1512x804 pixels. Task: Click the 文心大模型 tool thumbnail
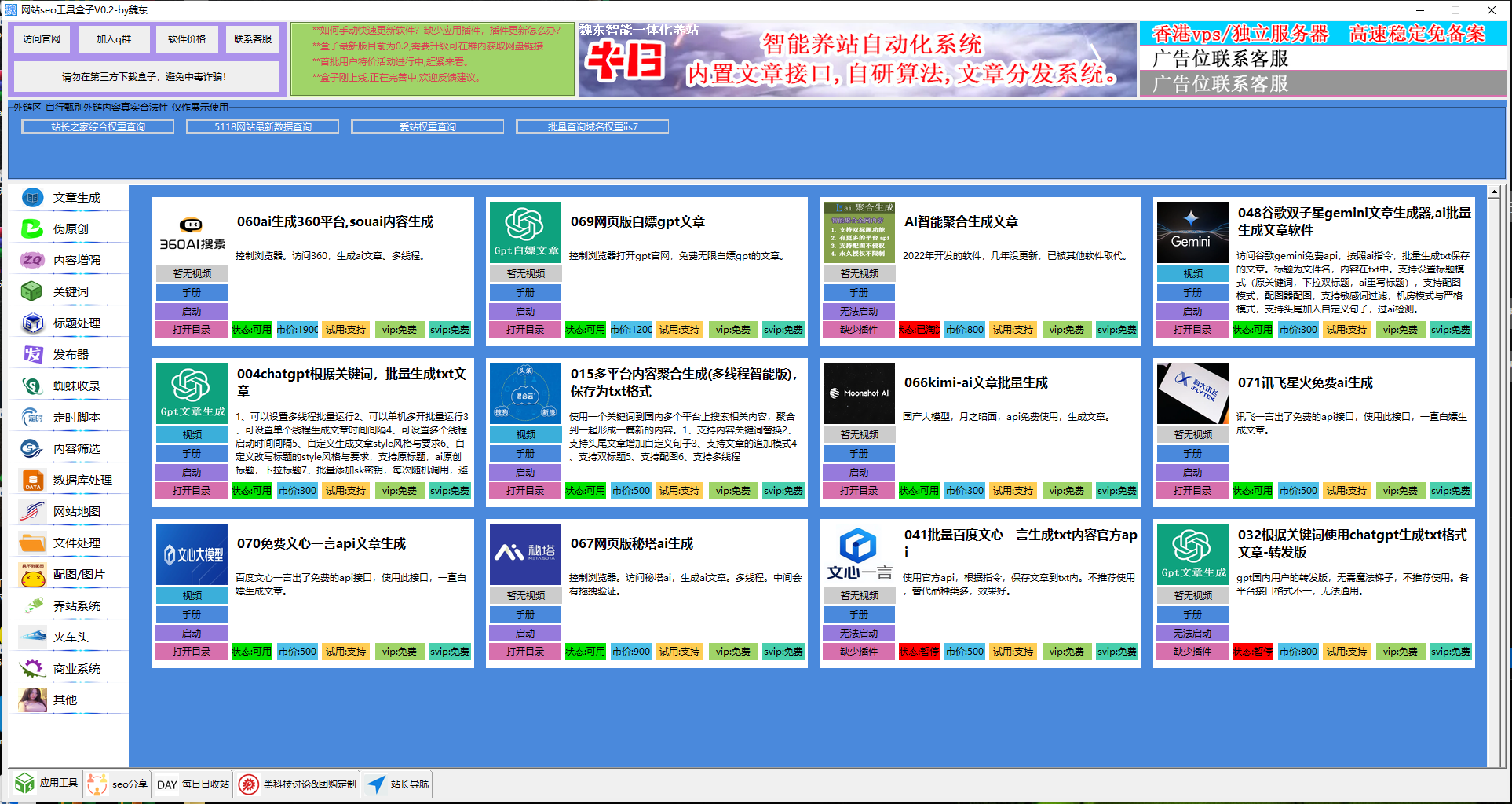(192, 554)
